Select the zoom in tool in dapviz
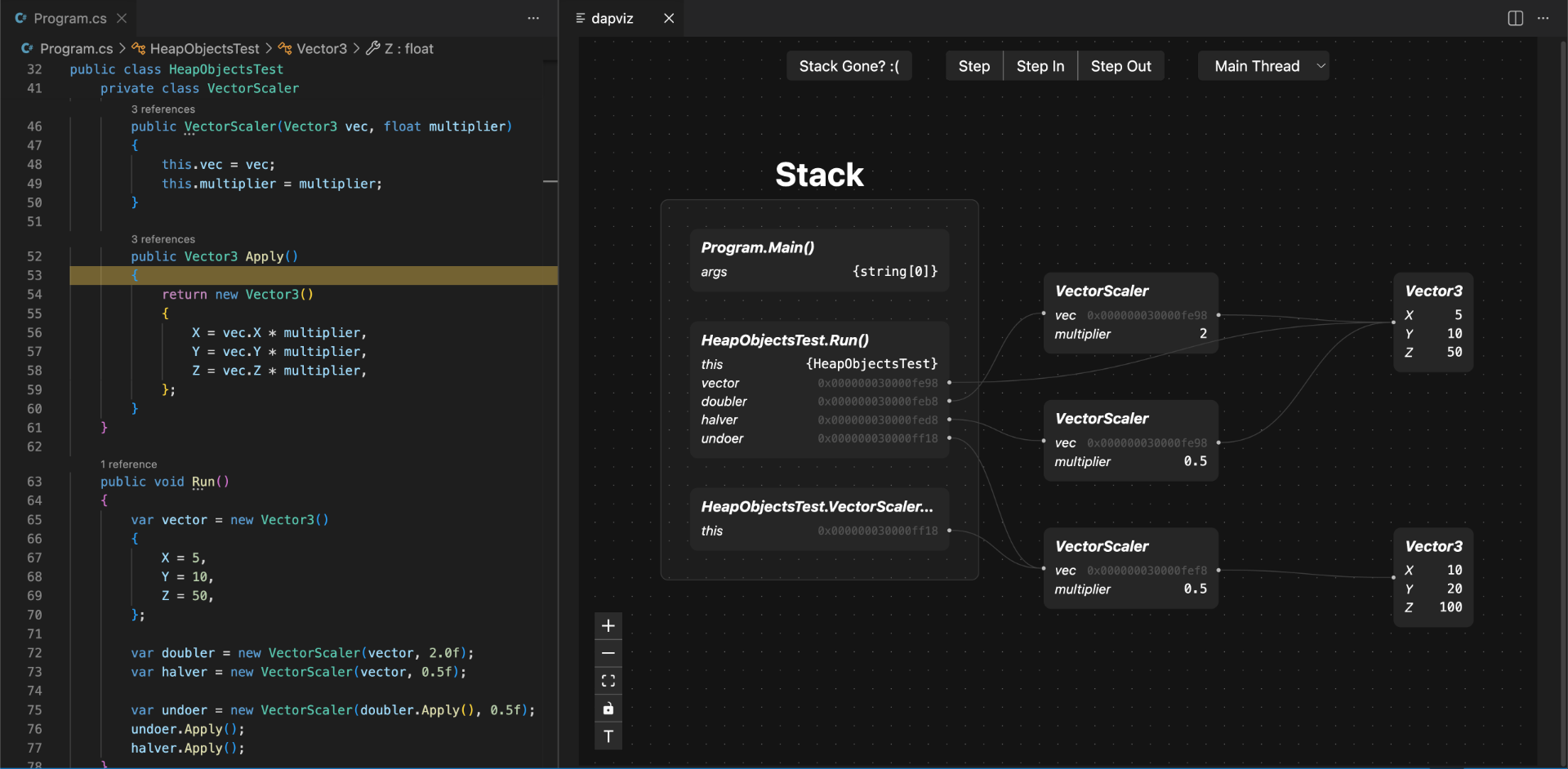Image resolution: width=1568 pixels, height=769 pixels. 608,625
